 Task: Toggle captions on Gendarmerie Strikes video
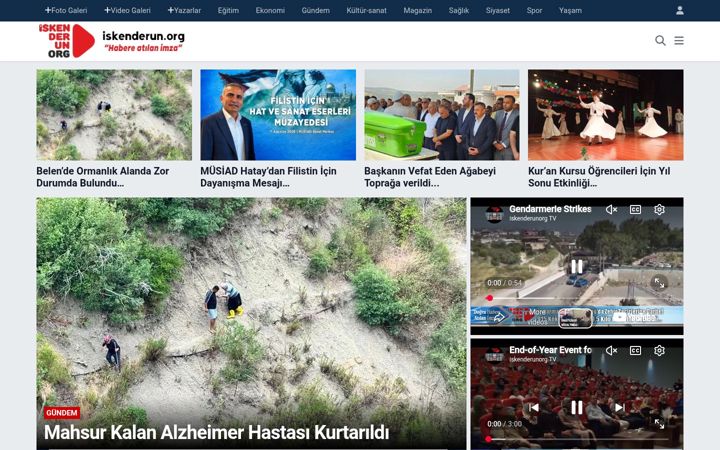(635, 209)
